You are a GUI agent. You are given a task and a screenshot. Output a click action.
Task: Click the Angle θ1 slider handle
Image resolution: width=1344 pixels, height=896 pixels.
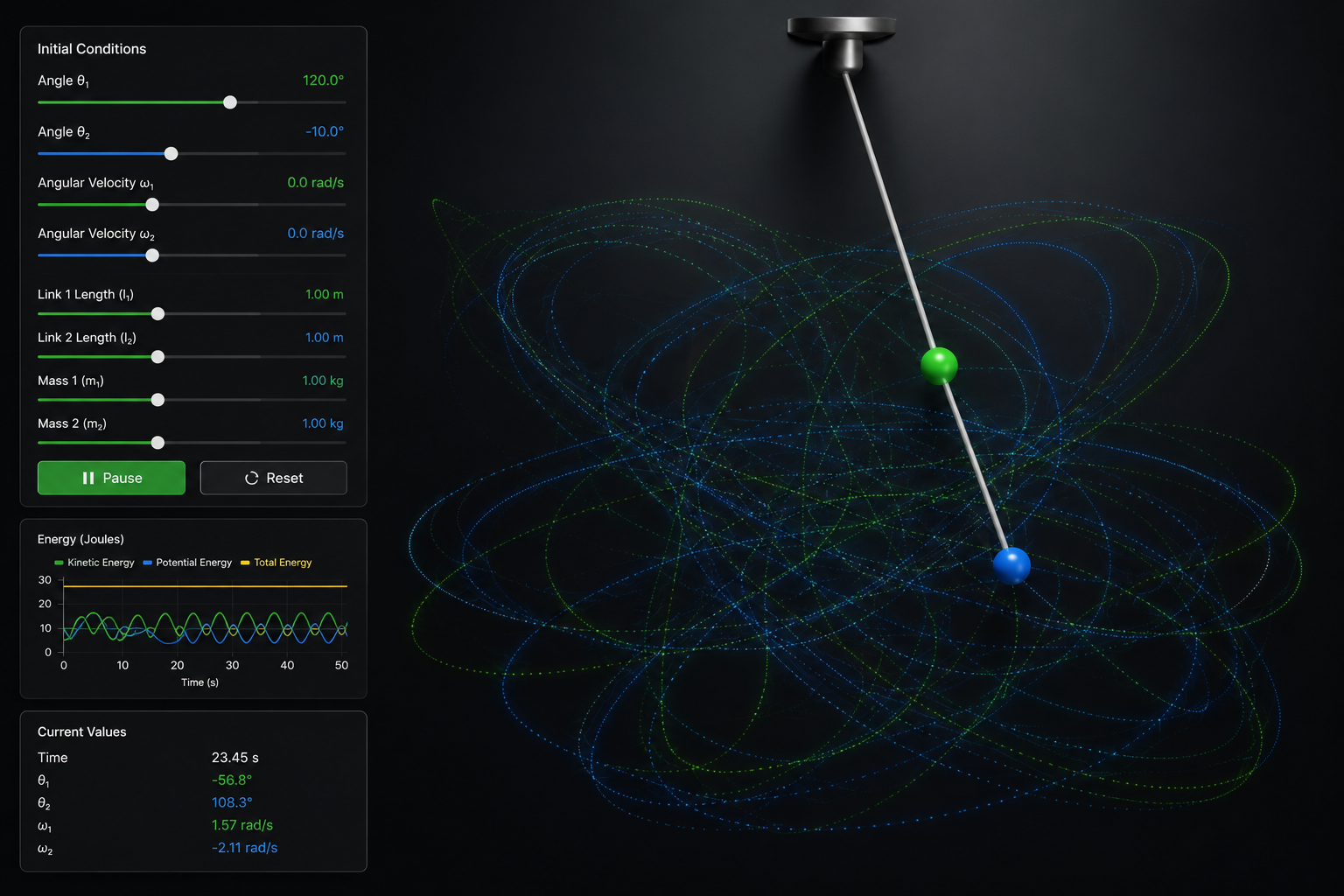point(230,102)
